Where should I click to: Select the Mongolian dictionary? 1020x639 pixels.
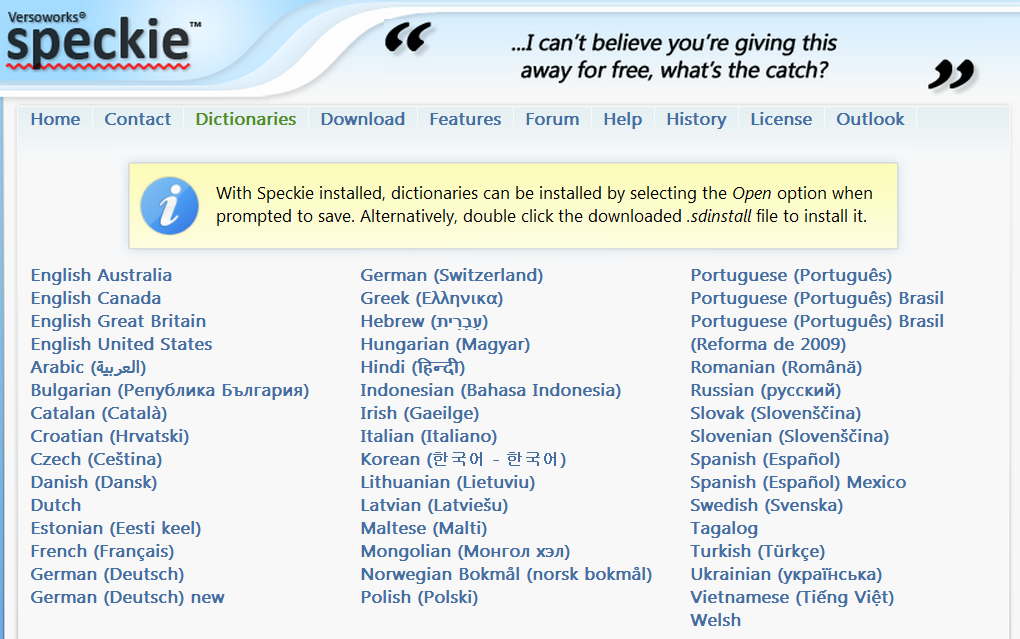465,551
